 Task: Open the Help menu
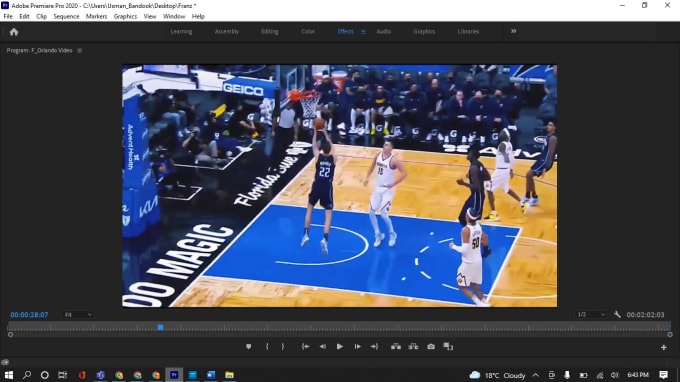click(x=198, y=16)
